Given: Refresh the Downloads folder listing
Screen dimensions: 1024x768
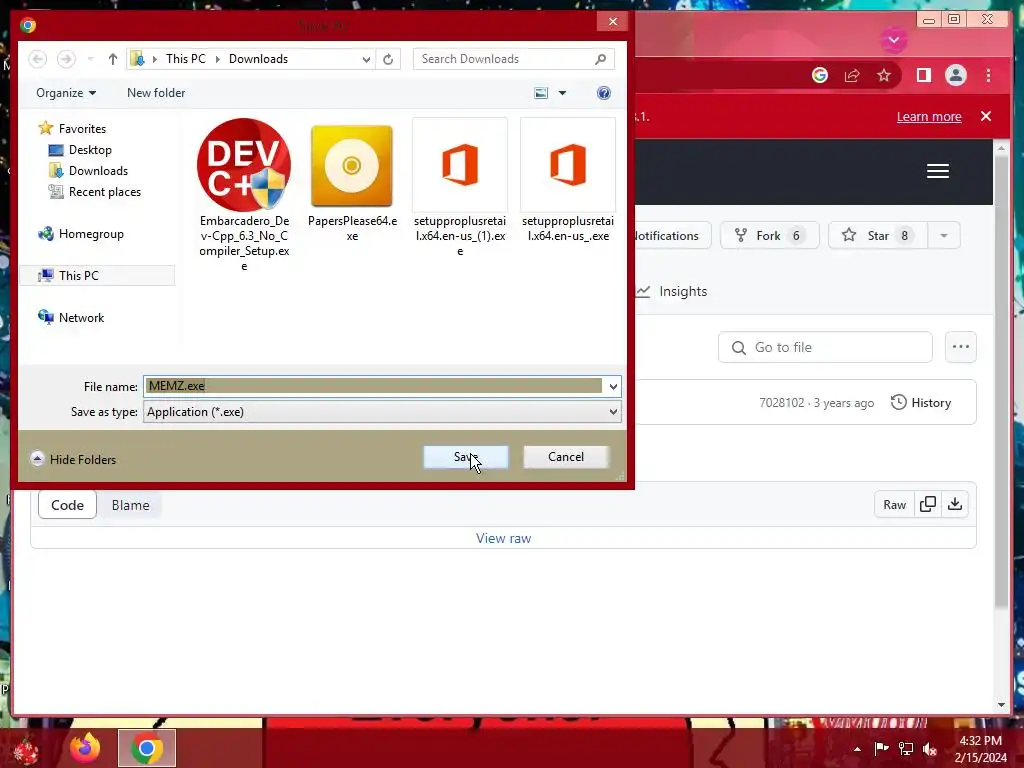Looking at the screenshot, I should (388, 59).
